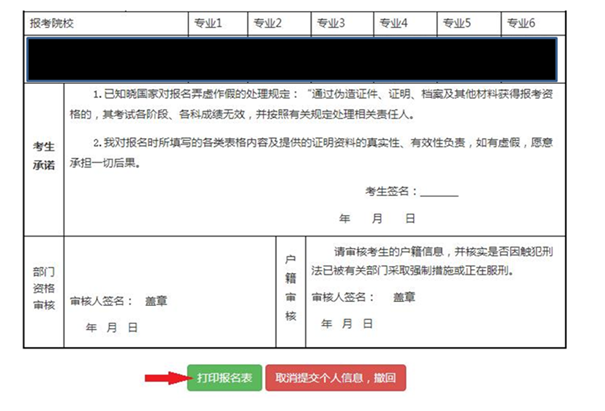Viewport: 605px width, 411px height.
Task: Click the red arrow pointing at print button
Action: [162, 379]
